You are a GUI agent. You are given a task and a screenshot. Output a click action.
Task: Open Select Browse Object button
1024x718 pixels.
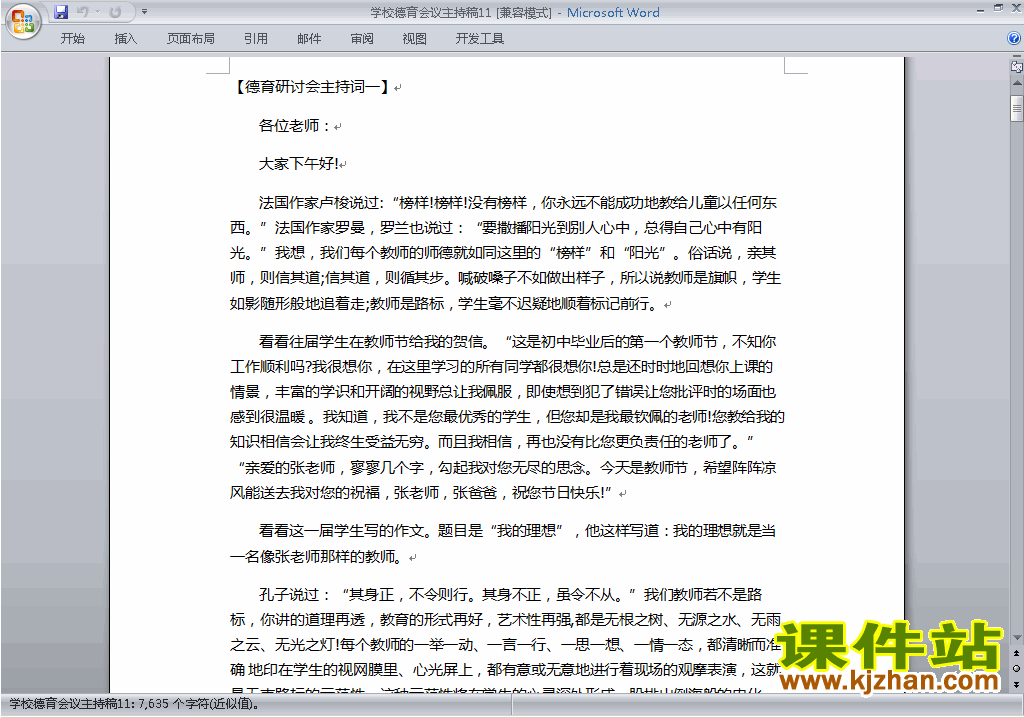point(1017,668)
